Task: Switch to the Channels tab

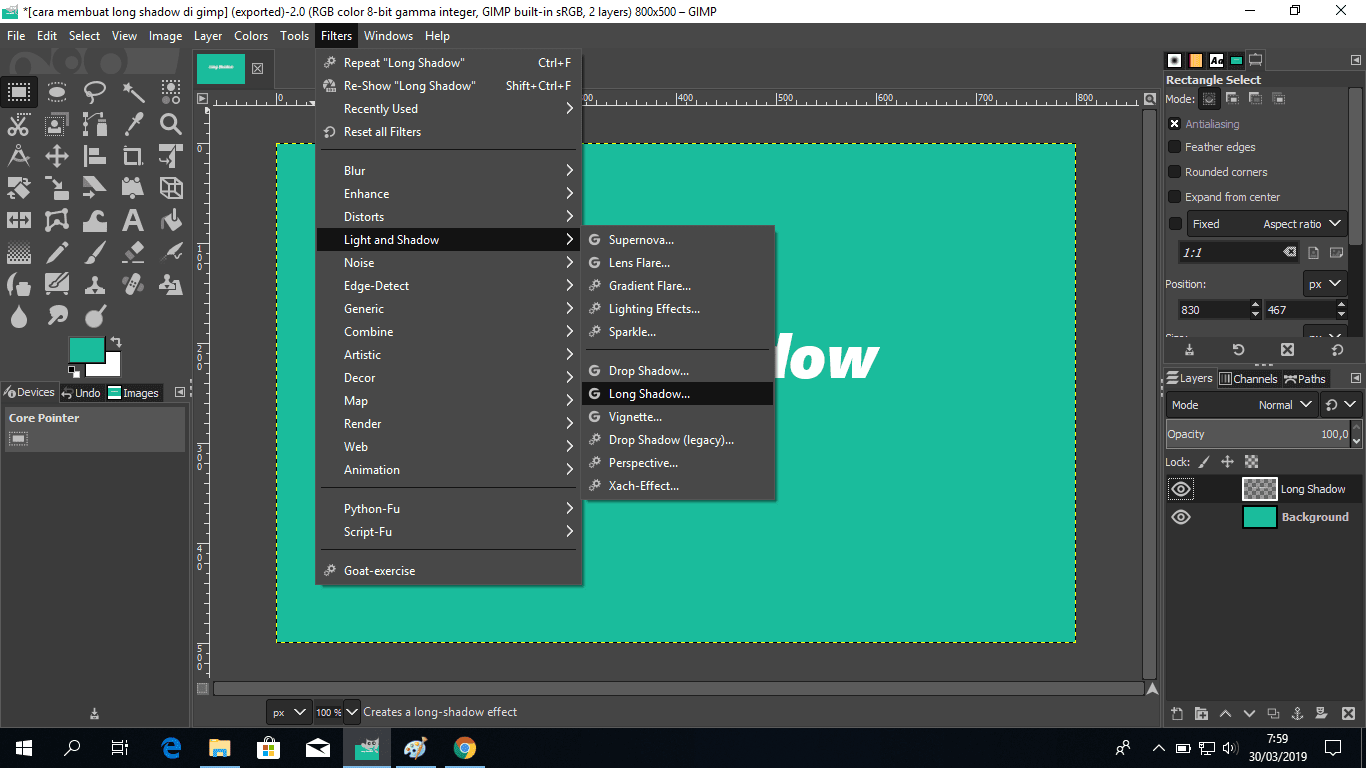Action: click(1247, 379)
